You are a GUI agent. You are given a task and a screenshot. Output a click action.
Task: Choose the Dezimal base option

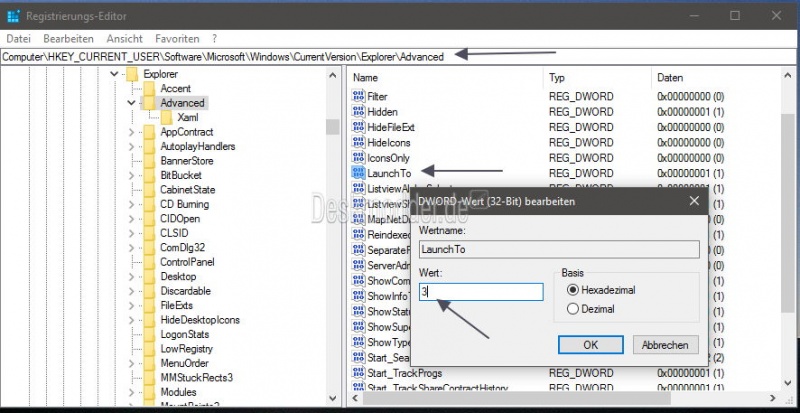click(x=573, y=309)
